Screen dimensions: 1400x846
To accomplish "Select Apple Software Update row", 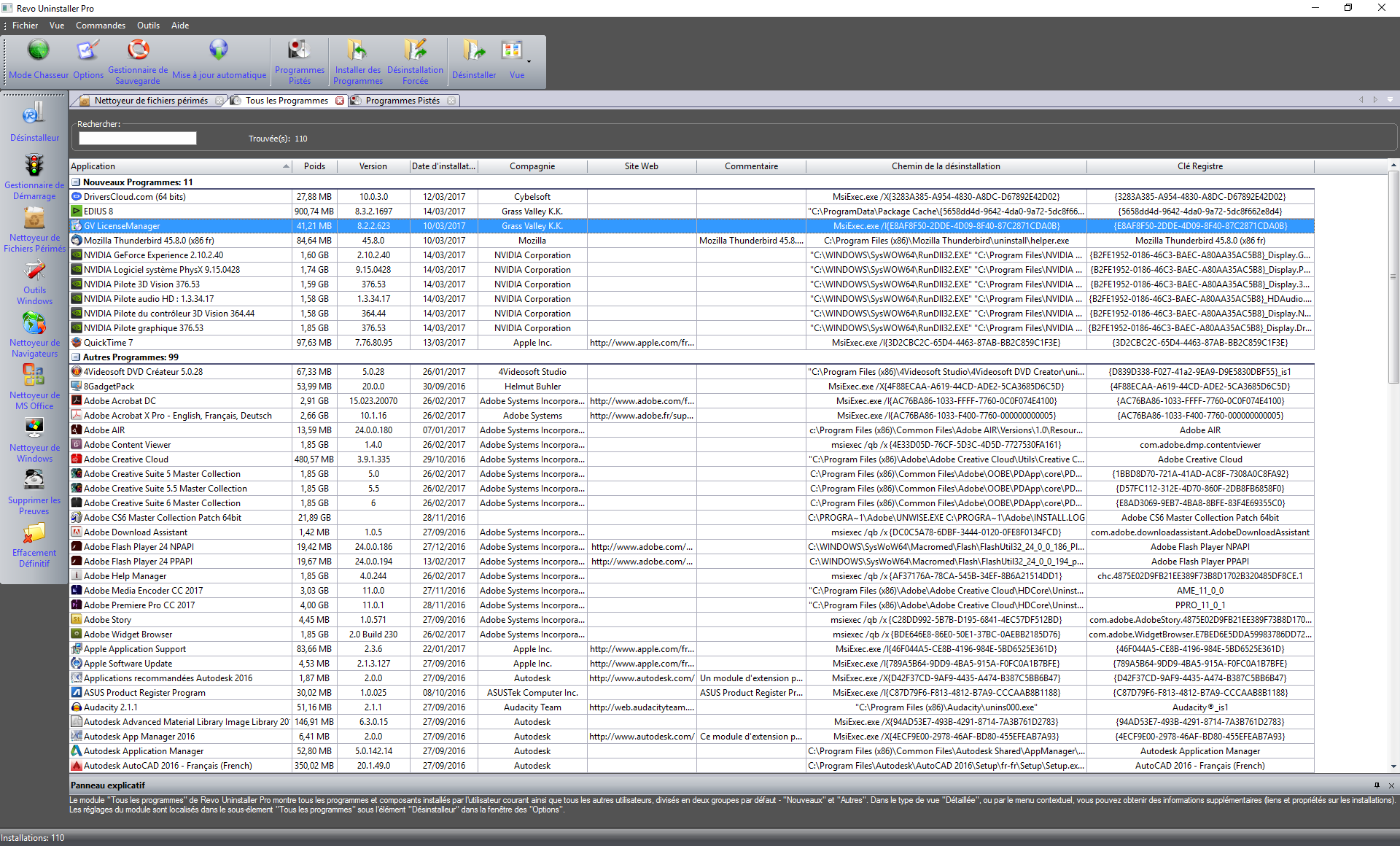I will [692, 664].
